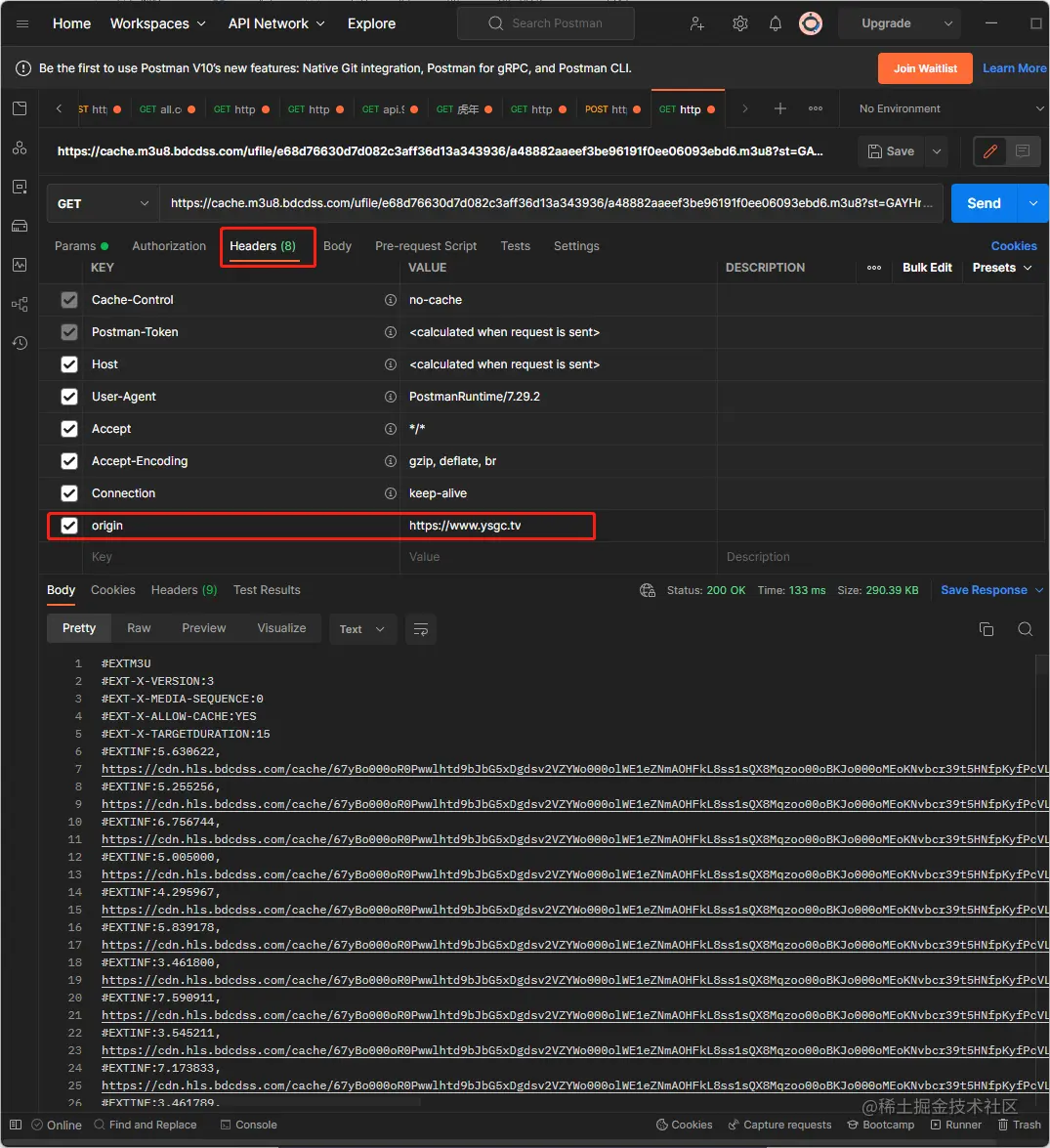Viewport: 1050px width, 1148px height.
Task: Toggle the line wrap icon
Action: click(x=421, y=629)
